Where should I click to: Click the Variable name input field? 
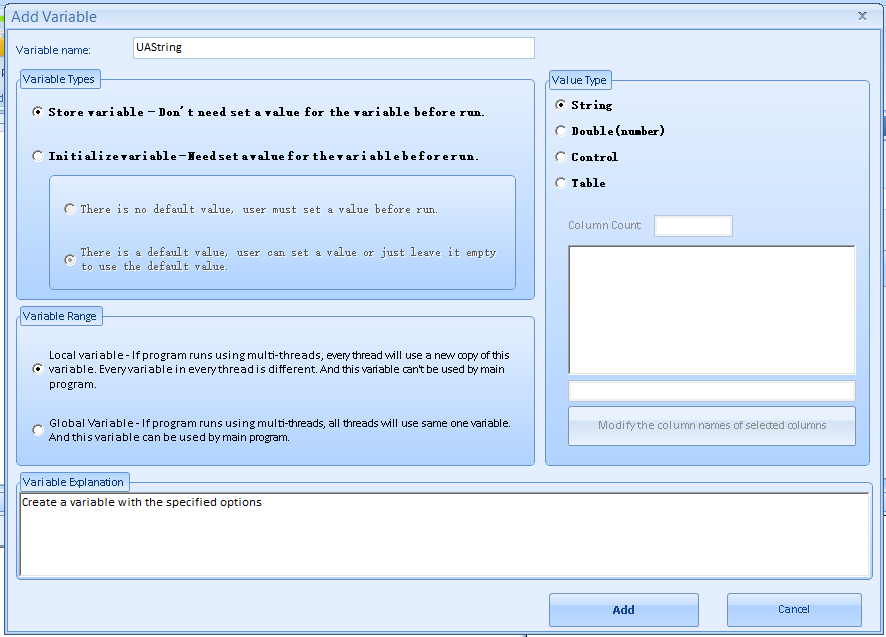point(333,48)
